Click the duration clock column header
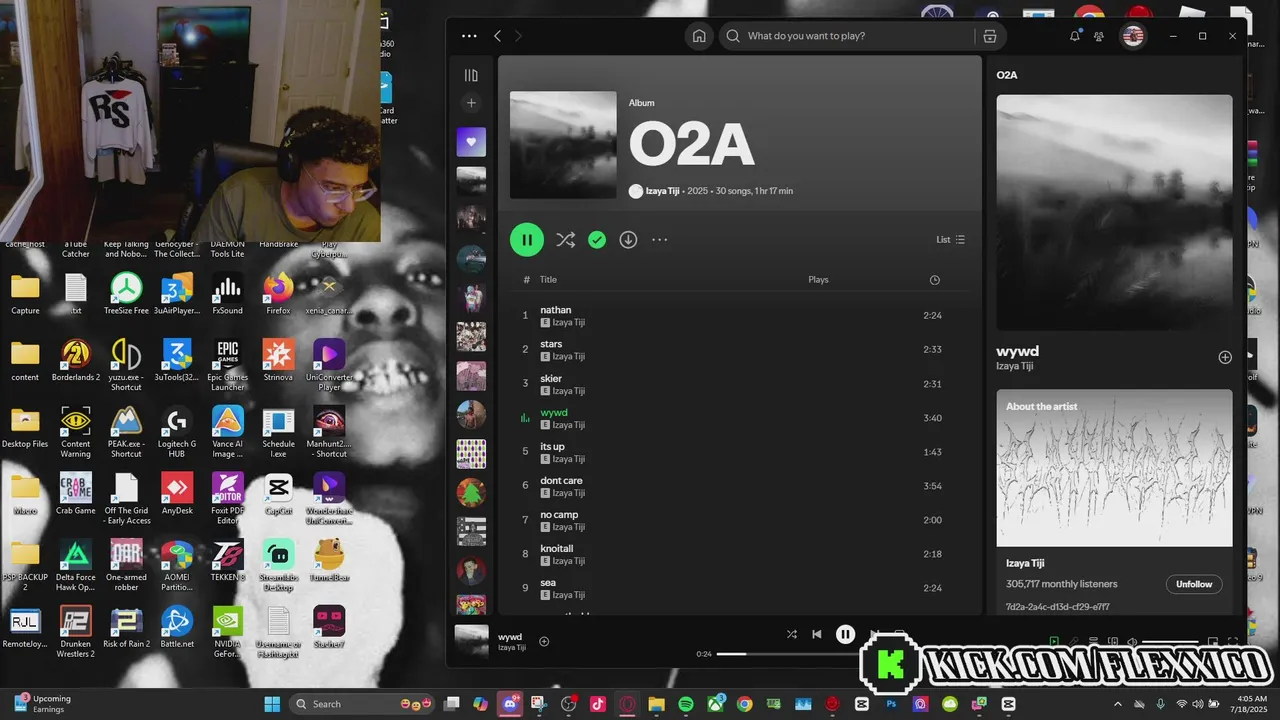The height and width of the screenshot is (720, 1280). coord(935,280)
